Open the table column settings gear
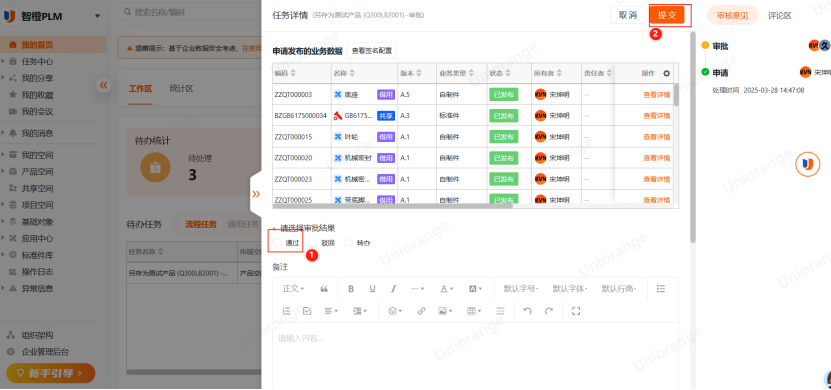Screen dimensions: 831x390 (667, 74)
